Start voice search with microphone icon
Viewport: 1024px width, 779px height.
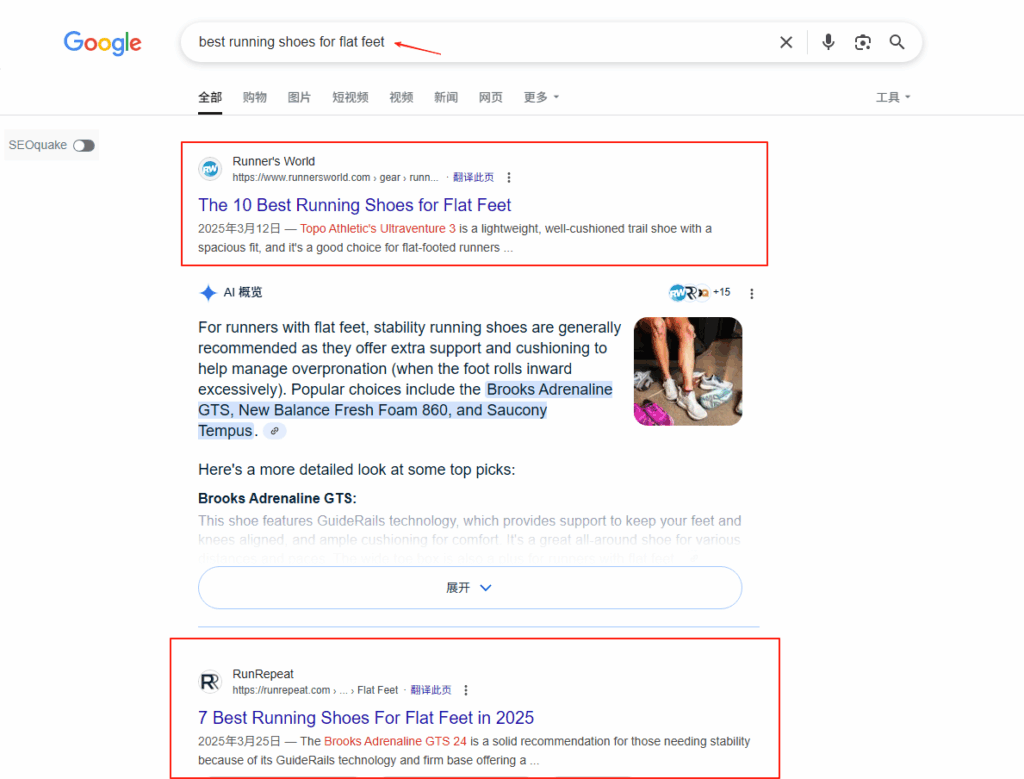828,42
